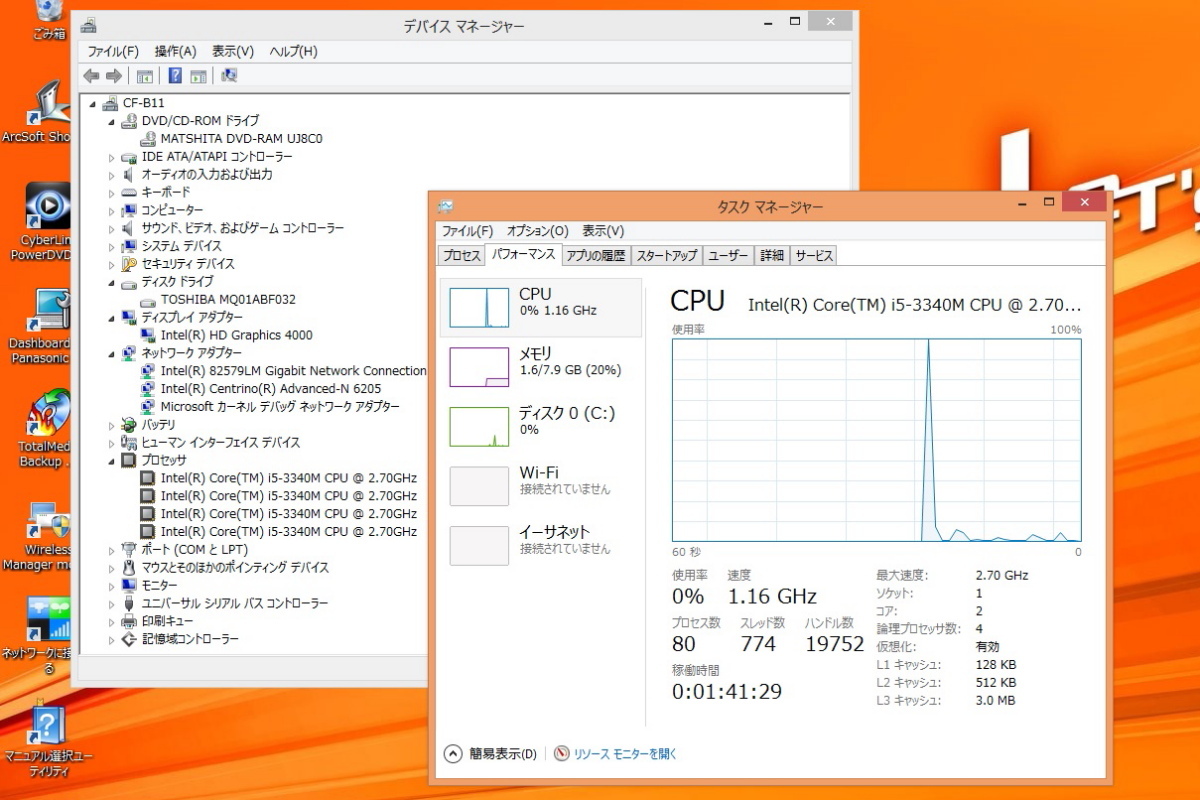The image size is (1200, 800).
Task: Select Intel(R) Centrino(R) Advanced-N 6205
Action: (x=270, y=388)
